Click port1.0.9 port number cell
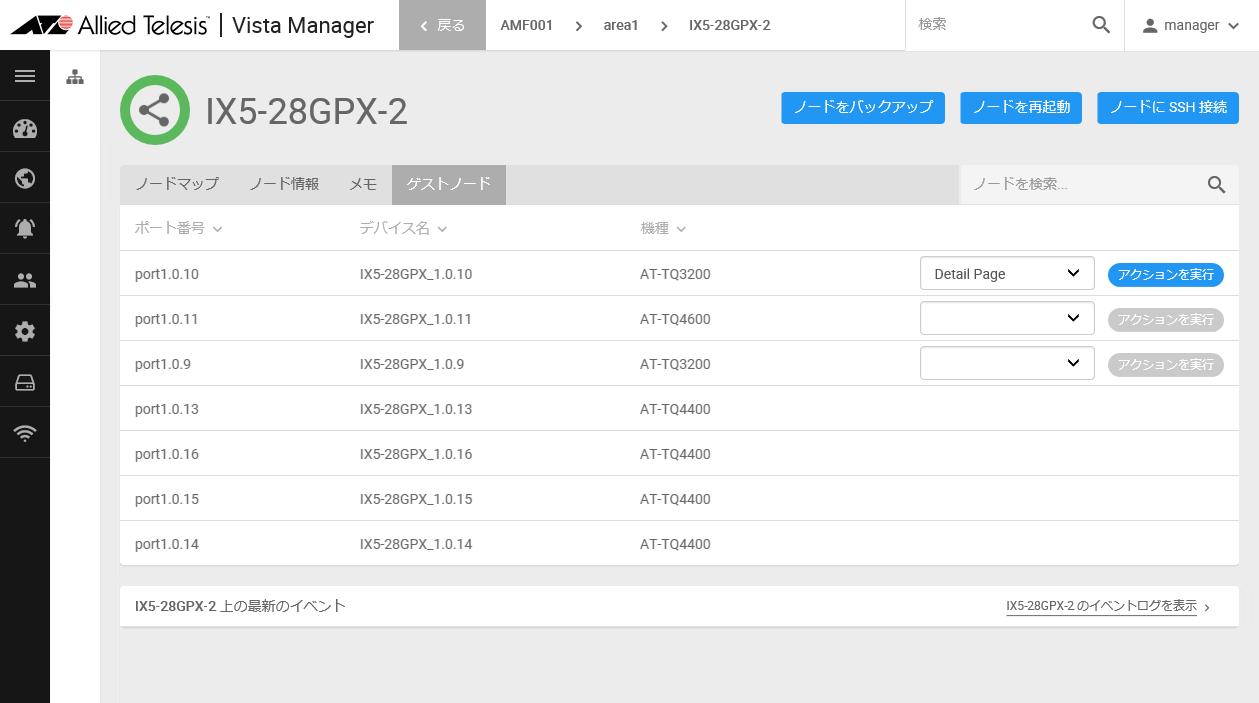 (x=163, y=364)
